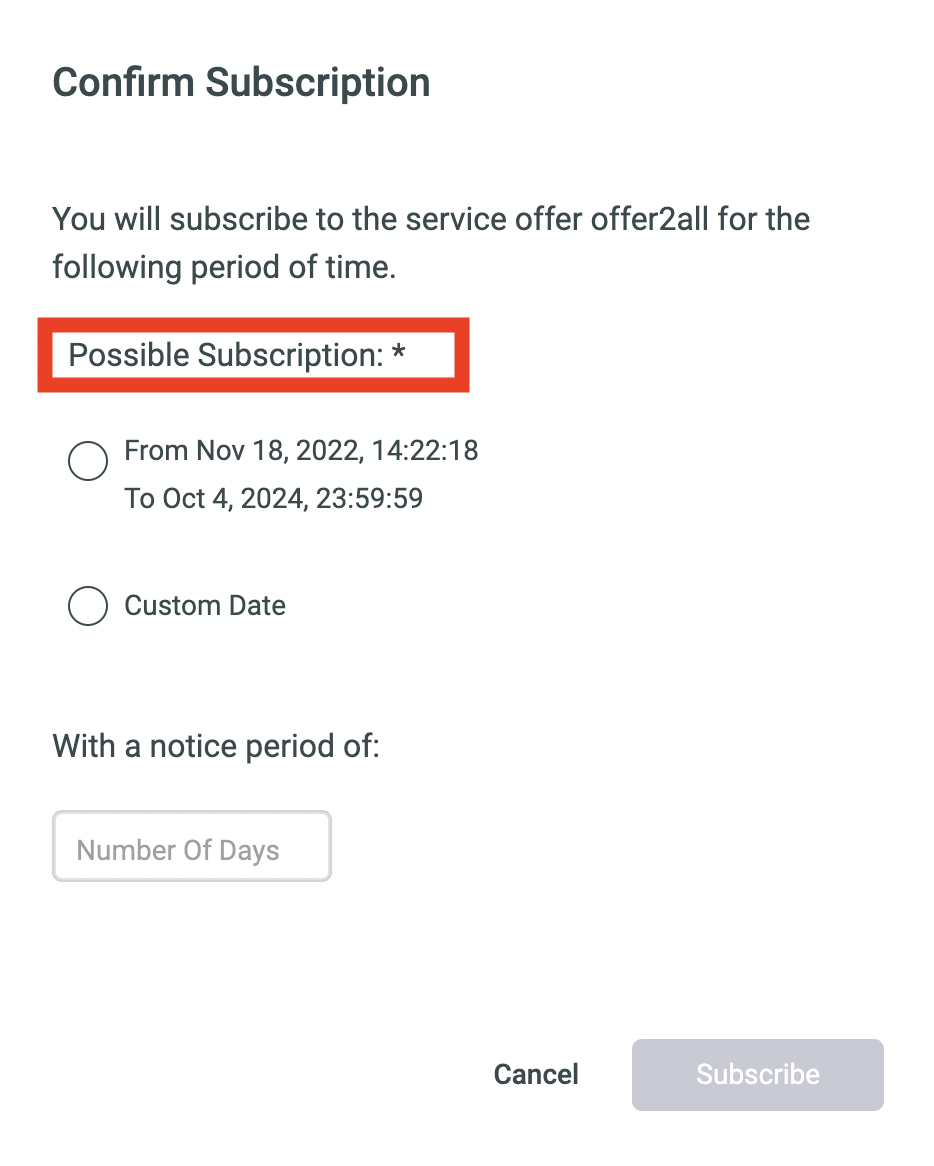Click the '14:22:18' start time text
Image resolution: width=934 pixels, height=1166 pixels.
tap(425, 451)
